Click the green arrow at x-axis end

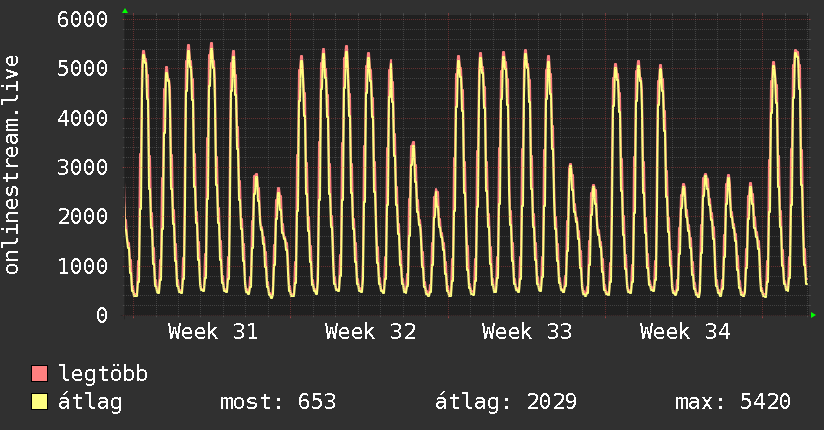pyautogui.click(x=813, y=315)
